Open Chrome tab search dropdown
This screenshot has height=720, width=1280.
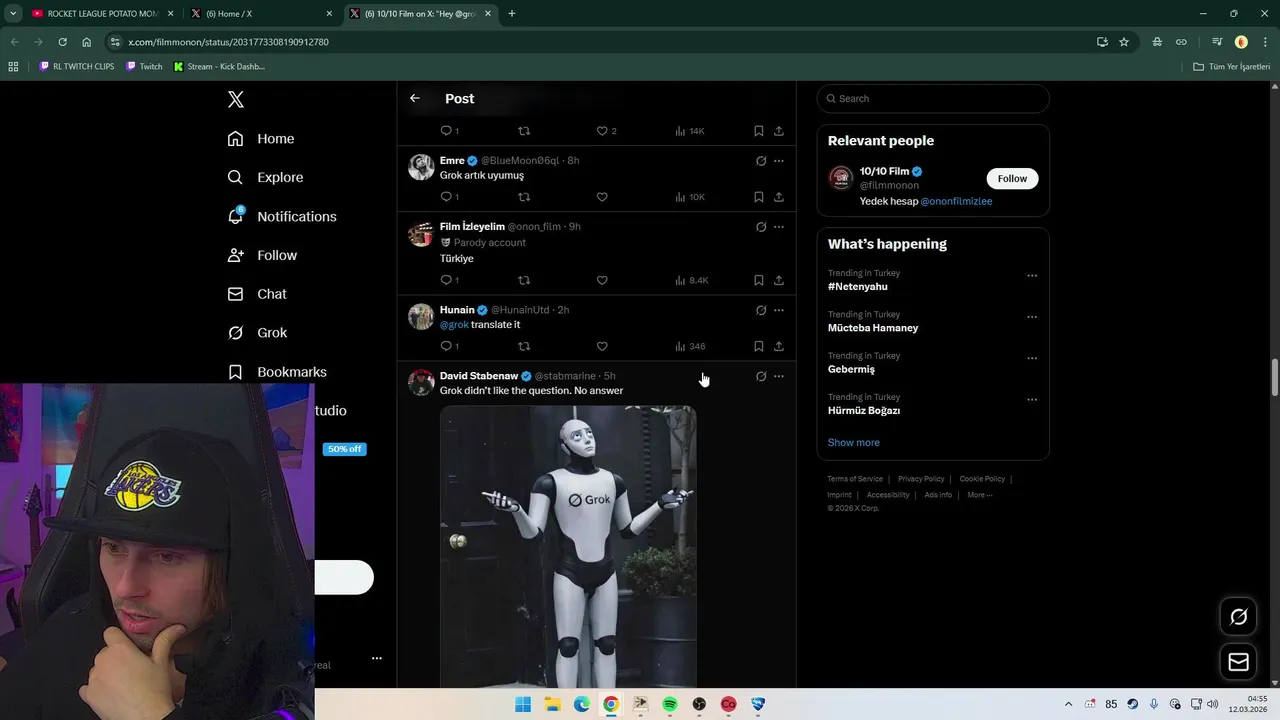tap(13, 14)
